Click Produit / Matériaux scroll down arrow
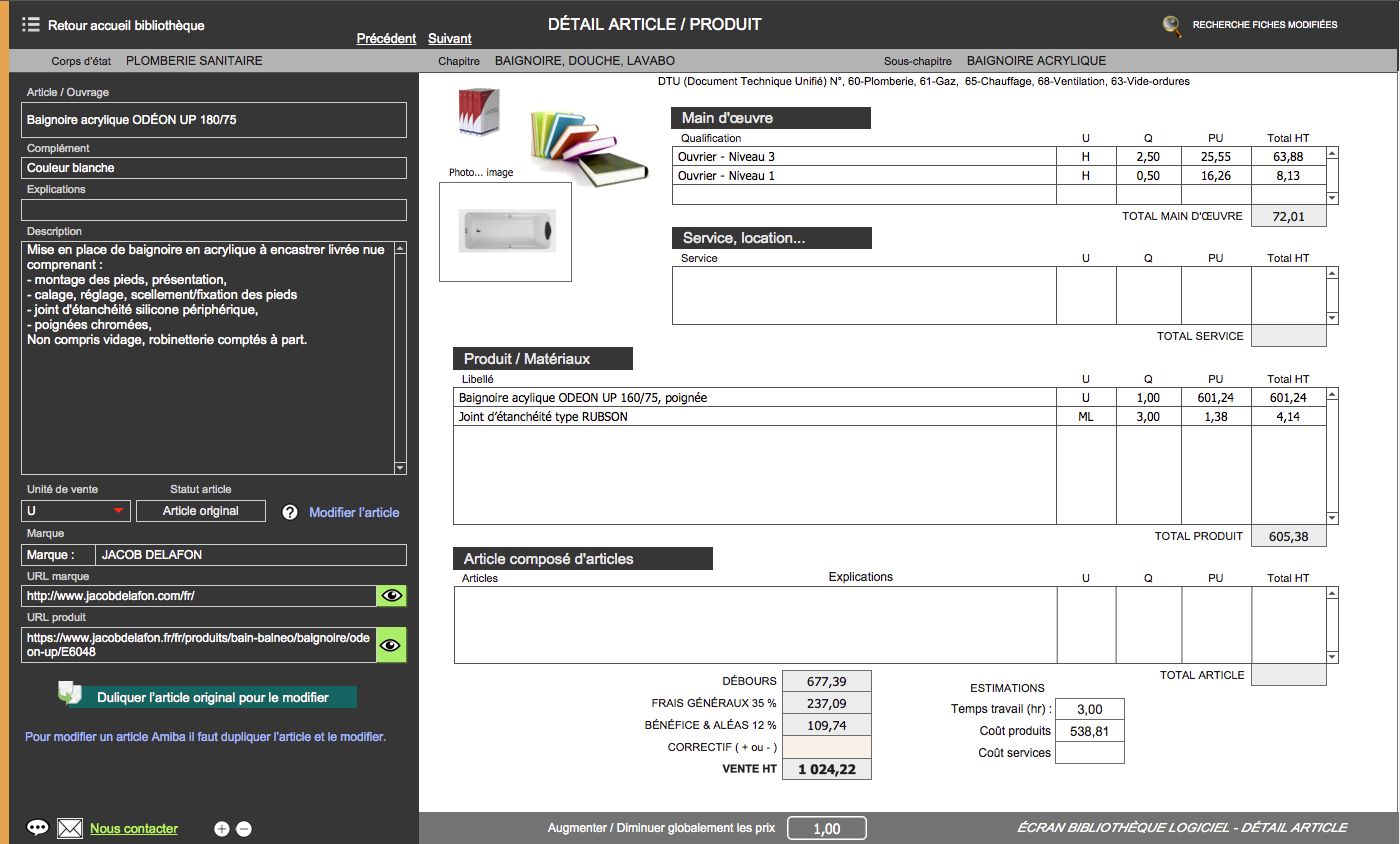Viewport: 1400px width, 844px height. (x=1332, y=518)
